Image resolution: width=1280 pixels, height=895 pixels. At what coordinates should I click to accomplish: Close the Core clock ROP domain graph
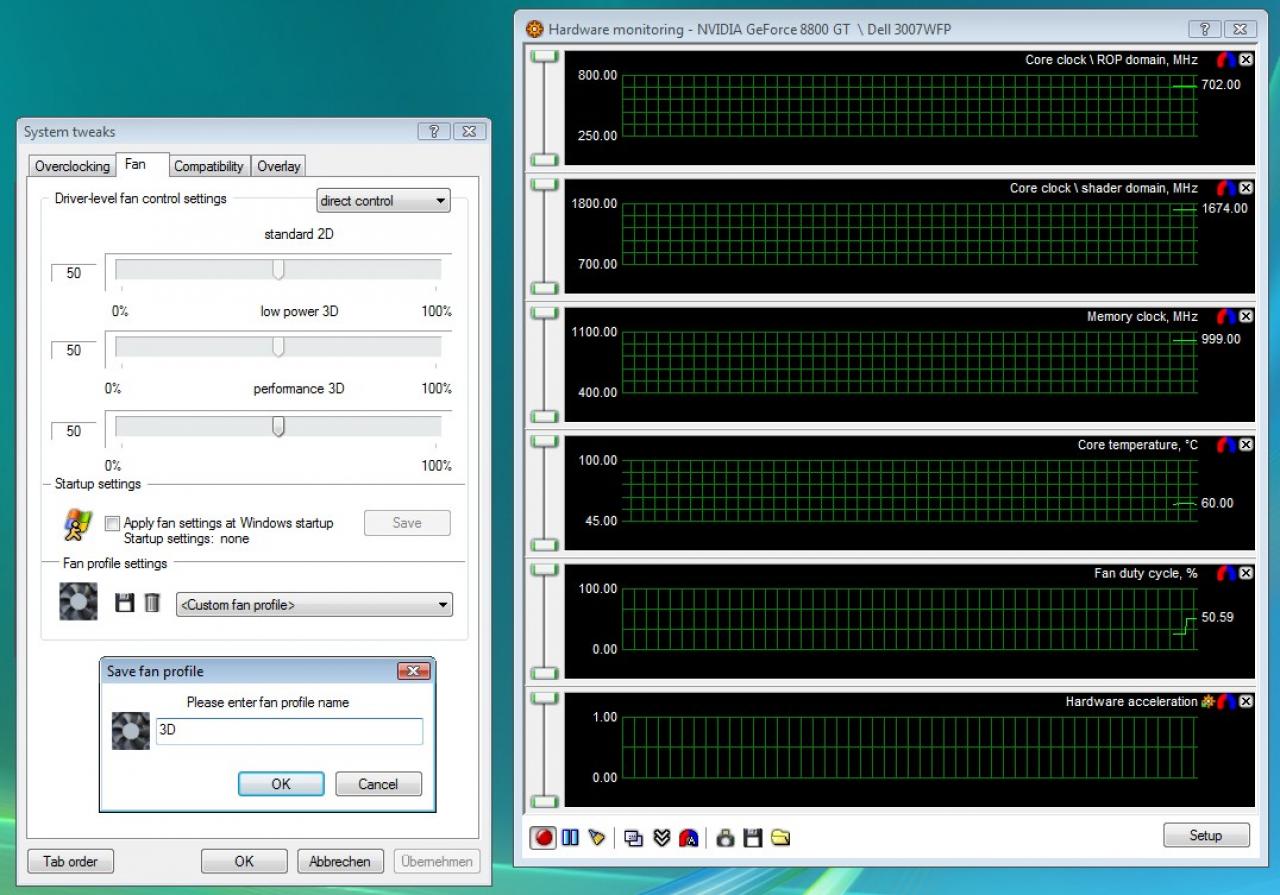pyautogui.click(x=1246, y=60)
